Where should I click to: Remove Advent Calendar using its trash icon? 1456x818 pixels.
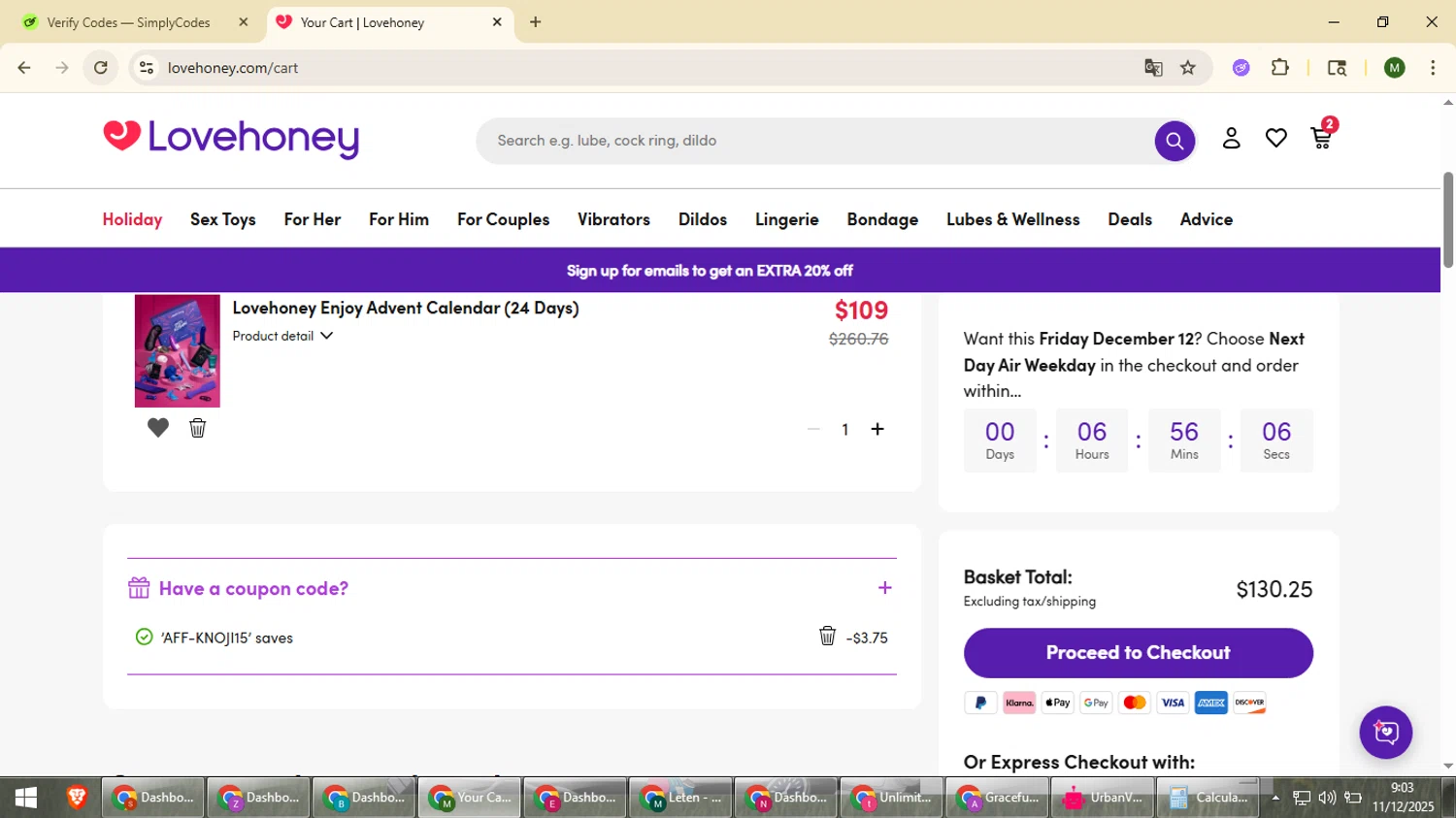tap(198, 428)
